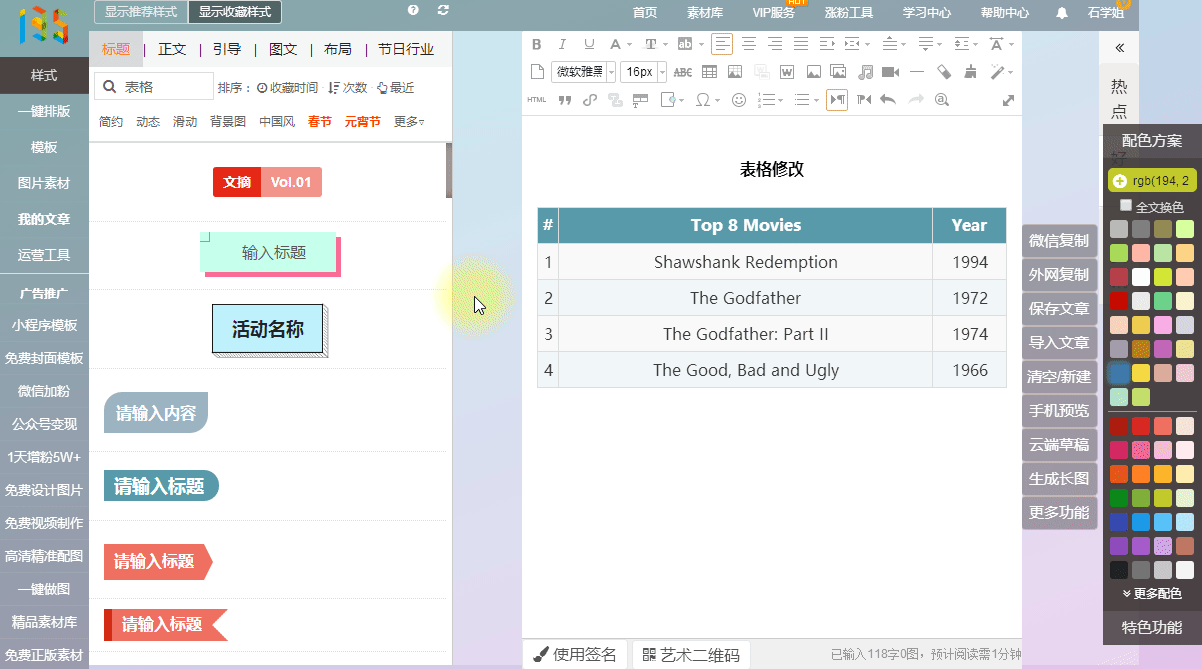
Task: Select 显示收藏样式 toggle
Action: tap(235, 12)
